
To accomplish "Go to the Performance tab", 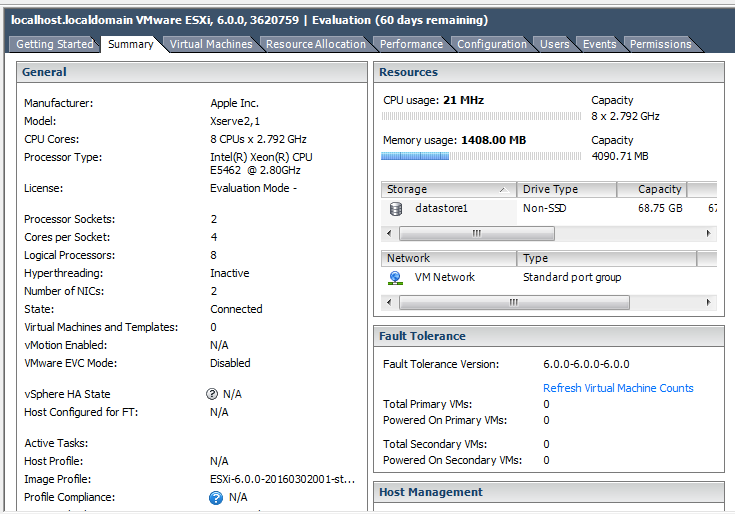I will point(411,44).
